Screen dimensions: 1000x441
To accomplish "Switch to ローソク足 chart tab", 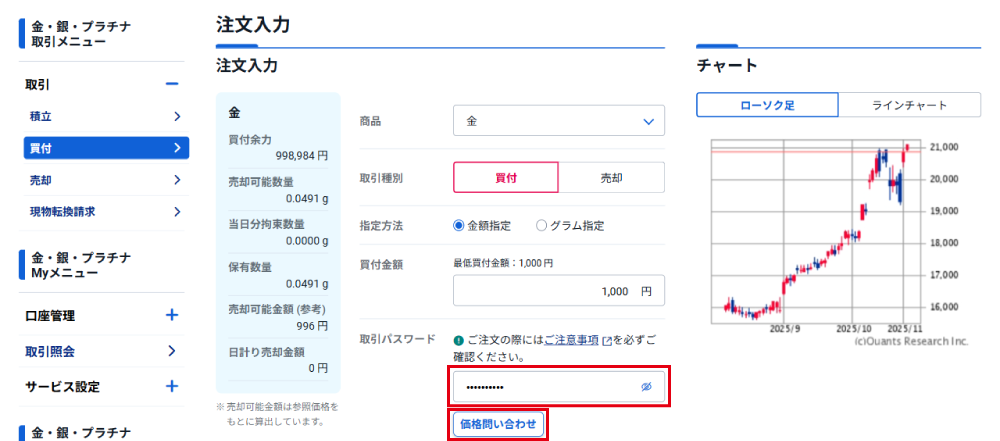I will pyautogui.click(x=767, y=106).
